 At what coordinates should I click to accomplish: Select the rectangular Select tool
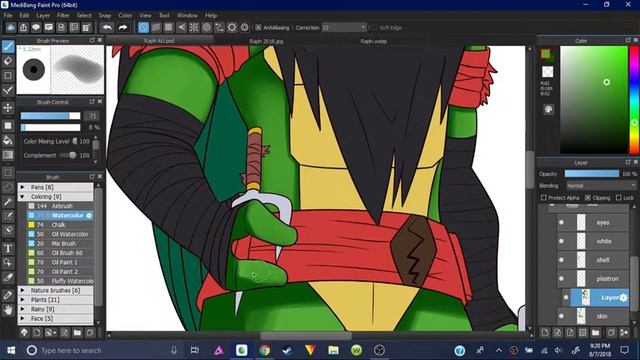click(x=8, y=173)
